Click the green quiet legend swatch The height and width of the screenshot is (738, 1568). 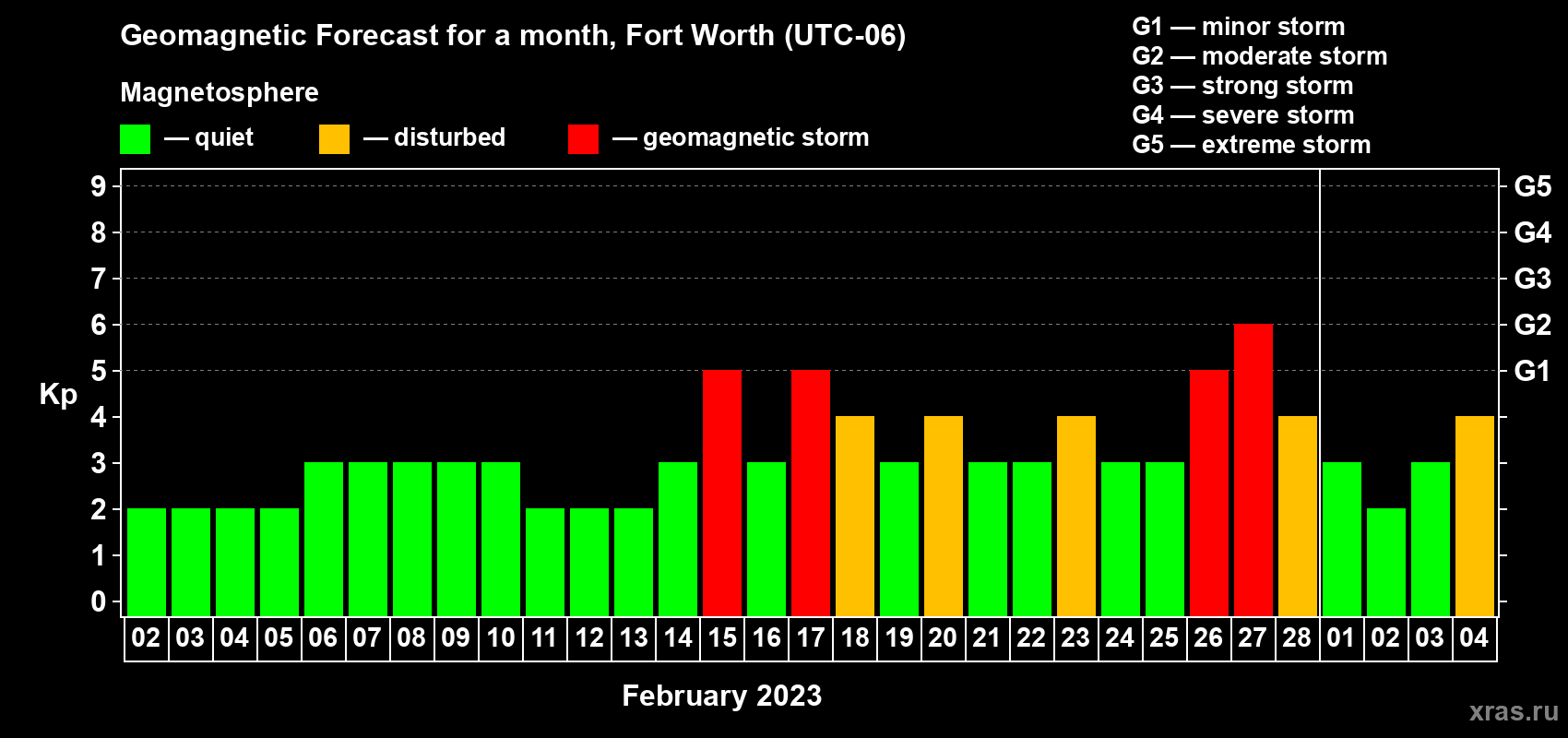(x=135, y=139)
